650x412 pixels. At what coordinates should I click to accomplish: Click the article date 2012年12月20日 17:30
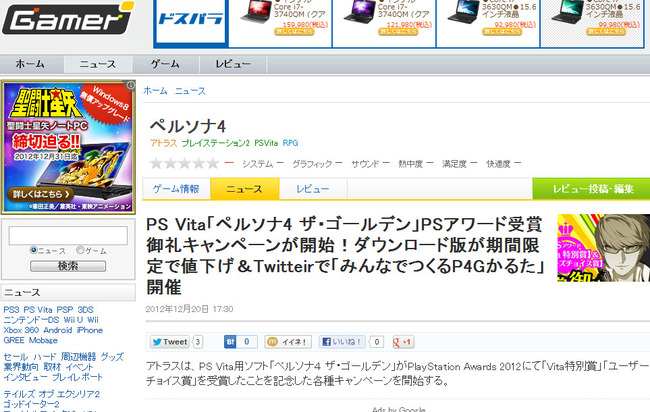189,309
